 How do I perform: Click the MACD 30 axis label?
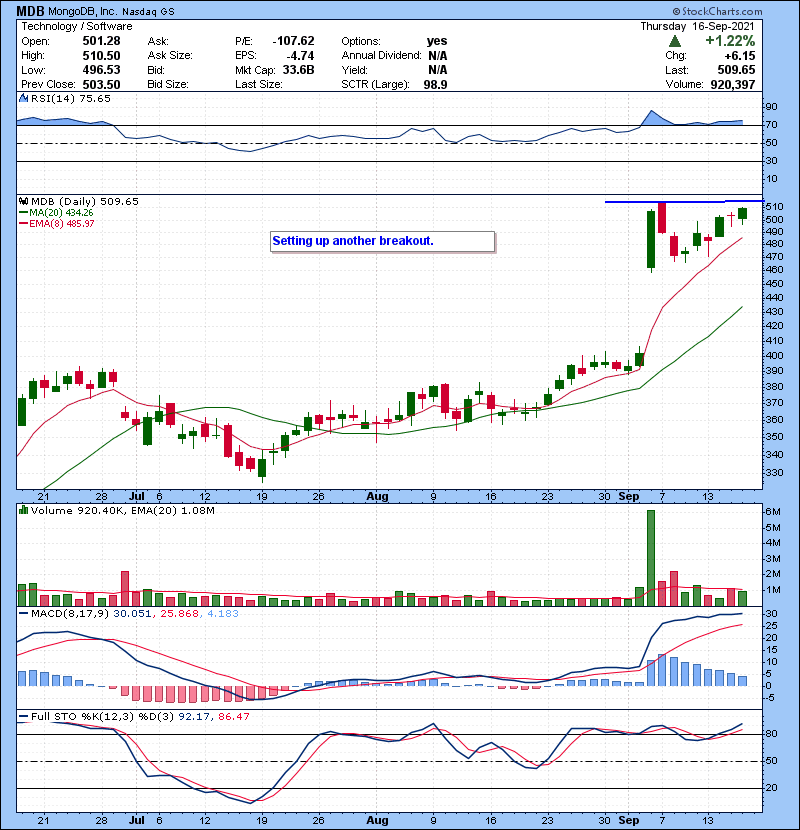pyautogui.click(x=771, y=614)
